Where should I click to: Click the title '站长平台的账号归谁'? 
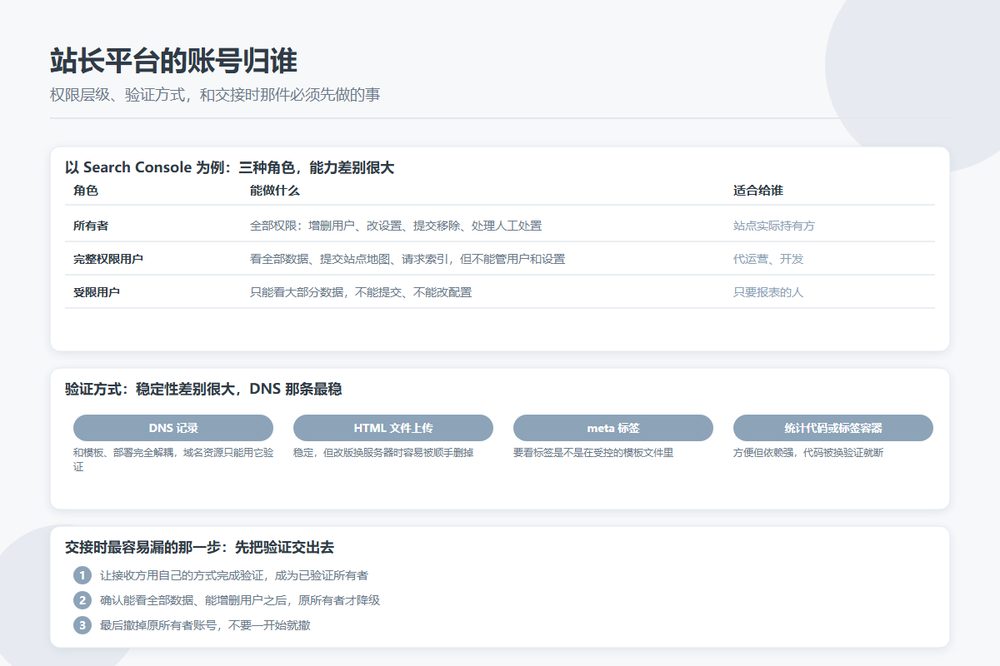coord(173,61)
